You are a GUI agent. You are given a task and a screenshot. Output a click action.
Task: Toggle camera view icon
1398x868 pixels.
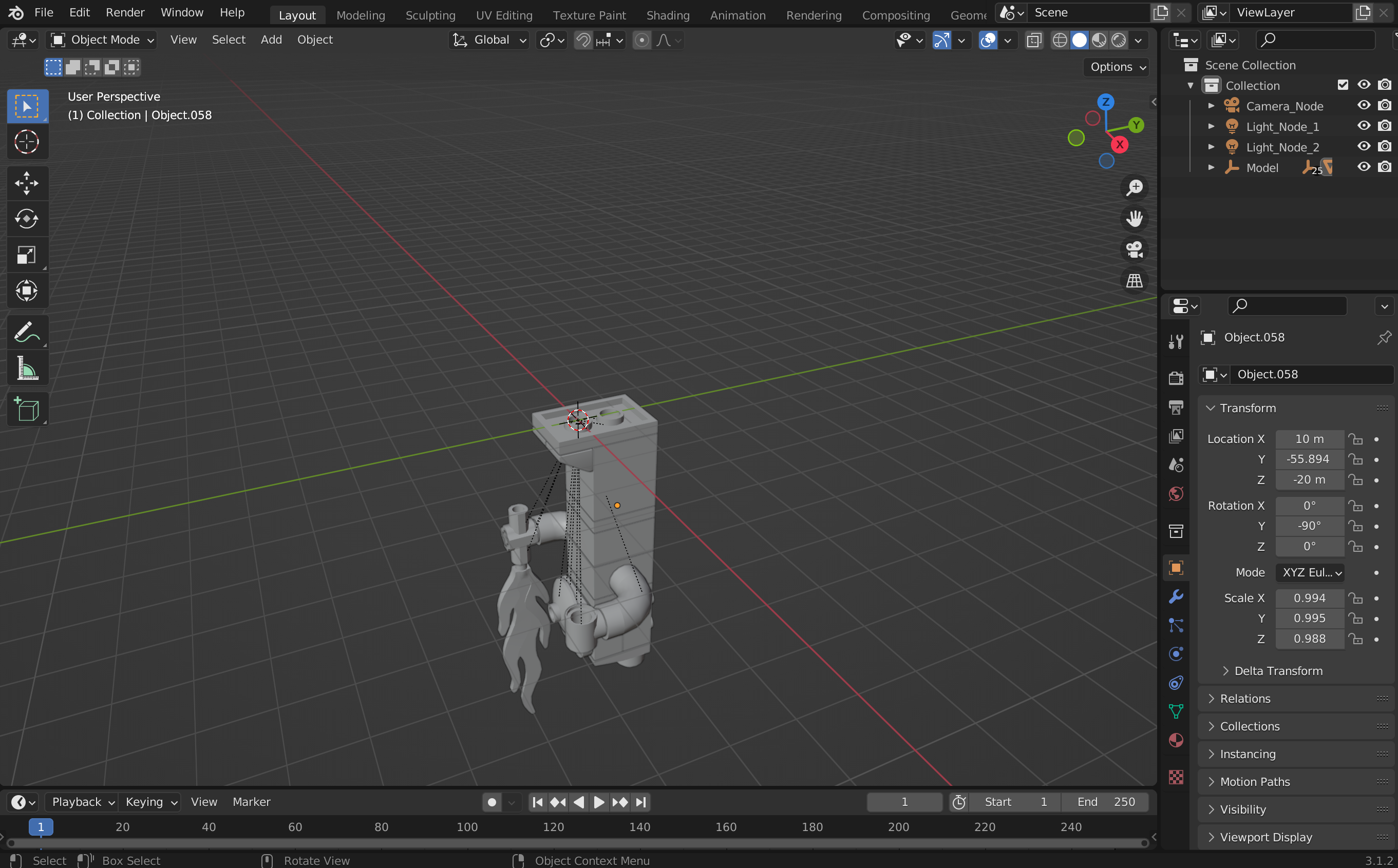[1134, 249]
